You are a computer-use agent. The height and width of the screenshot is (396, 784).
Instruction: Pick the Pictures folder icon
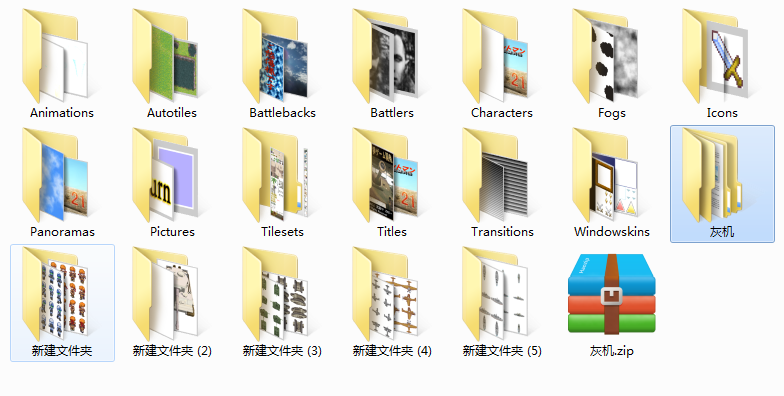pos(165,174)
